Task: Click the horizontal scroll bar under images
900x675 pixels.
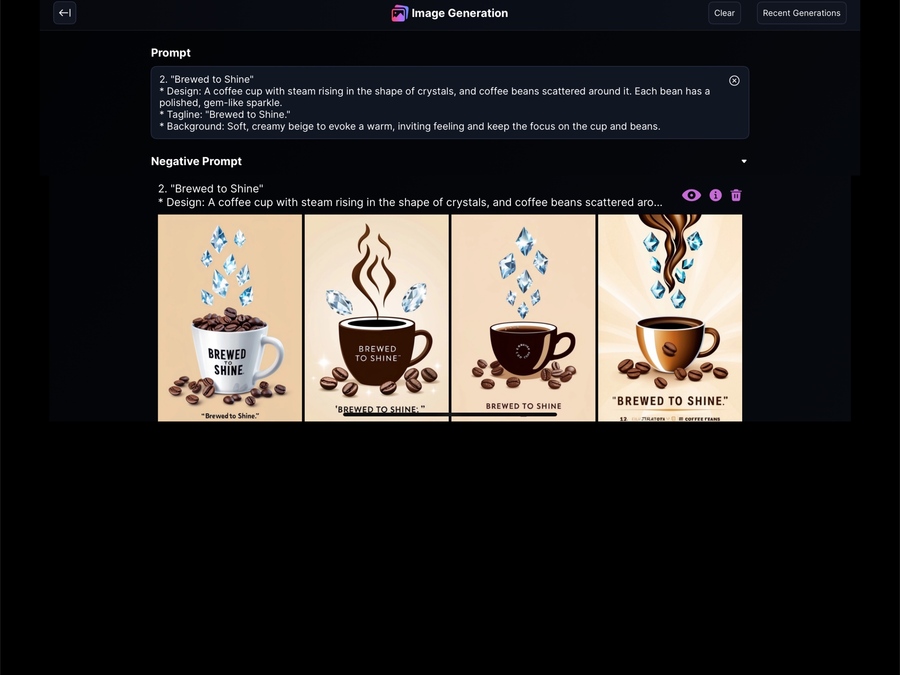Action: pos(450,414)
